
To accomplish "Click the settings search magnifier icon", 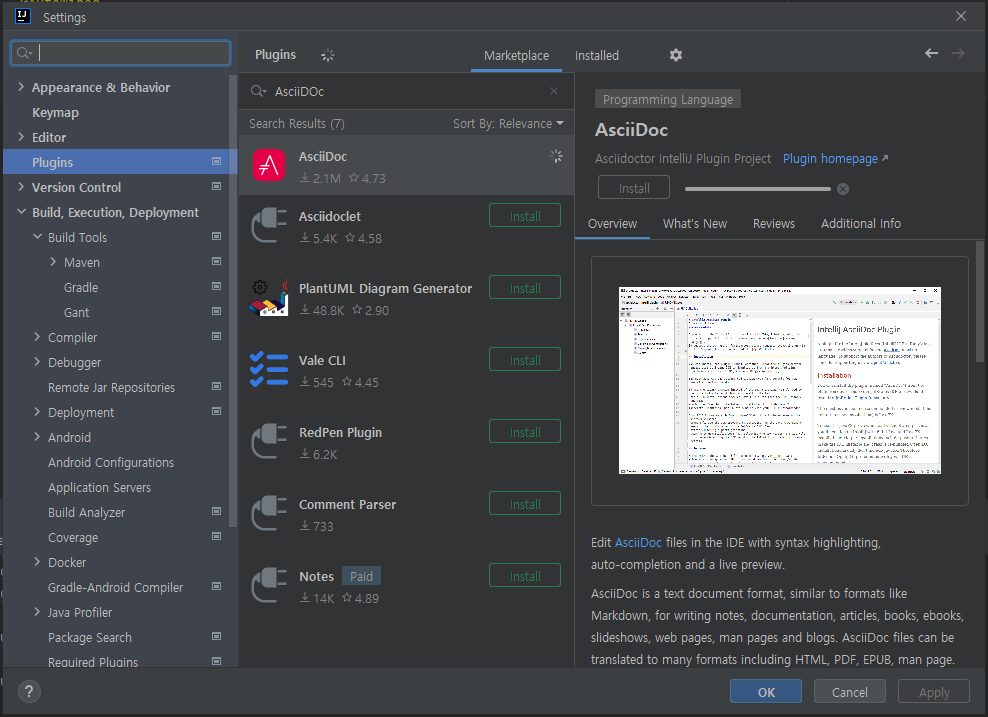I will point(24,53).
